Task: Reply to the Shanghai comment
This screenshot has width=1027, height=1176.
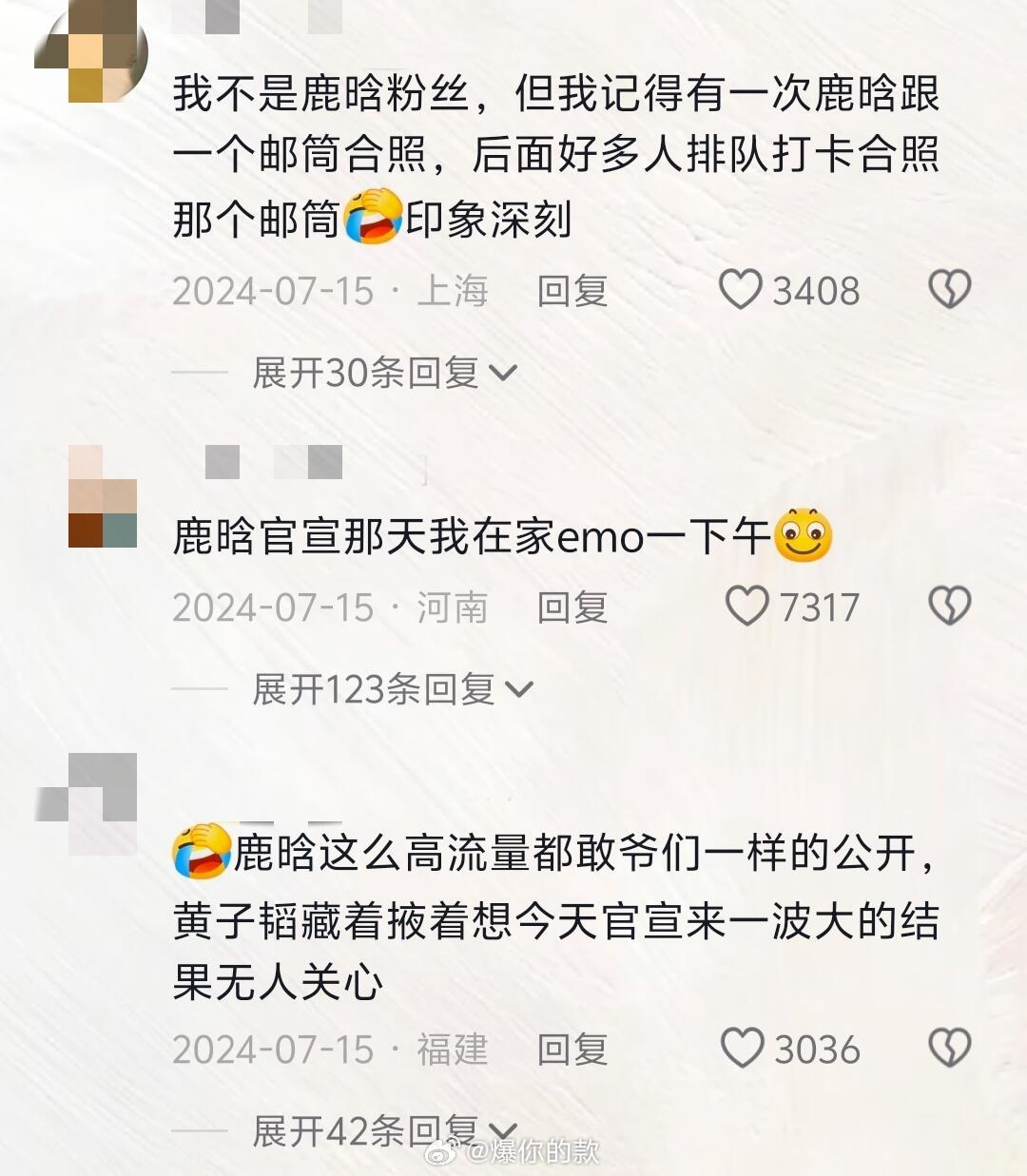Action: point(572,291)
